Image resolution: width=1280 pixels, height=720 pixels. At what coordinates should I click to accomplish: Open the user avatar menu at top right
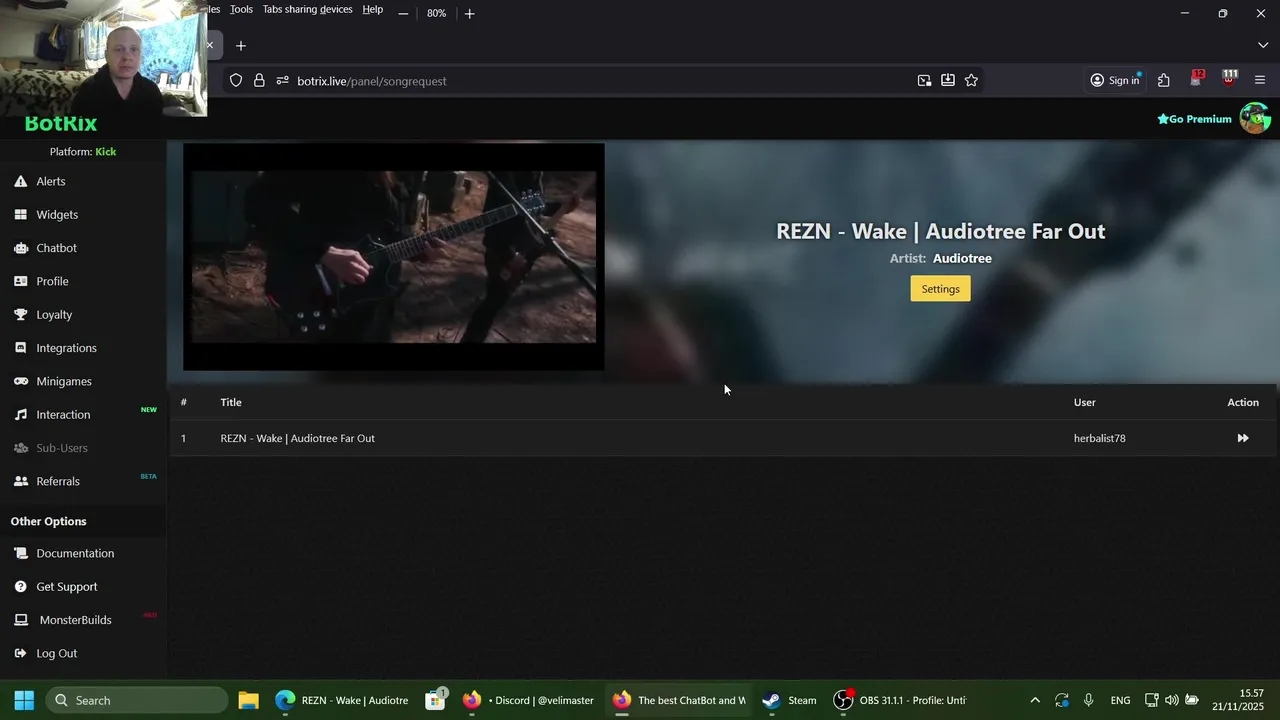pos(1254,118)
